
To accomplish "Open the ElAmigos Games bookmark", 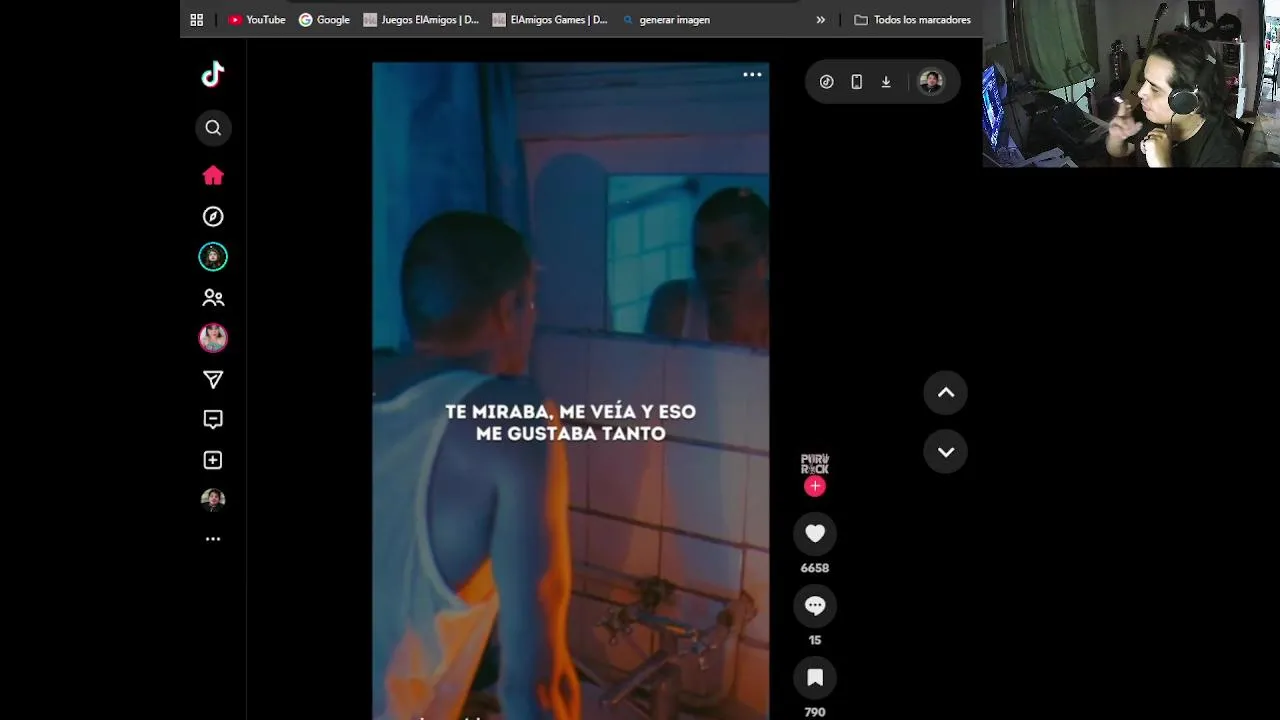I will click(550, 20).
